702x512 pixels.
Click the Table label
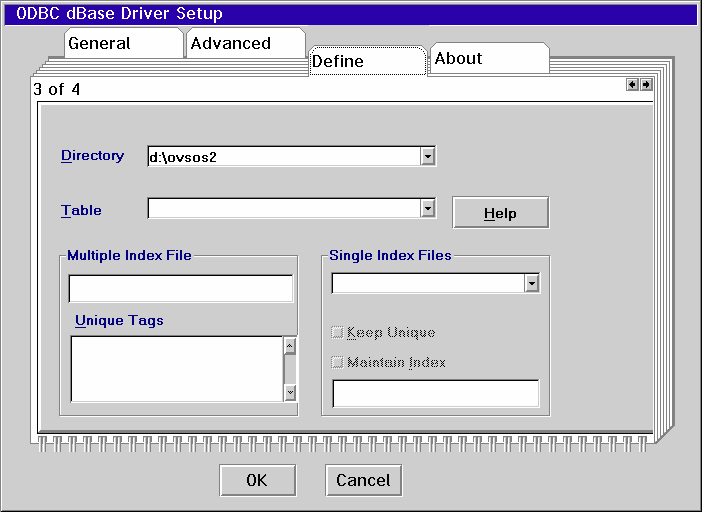81,210
